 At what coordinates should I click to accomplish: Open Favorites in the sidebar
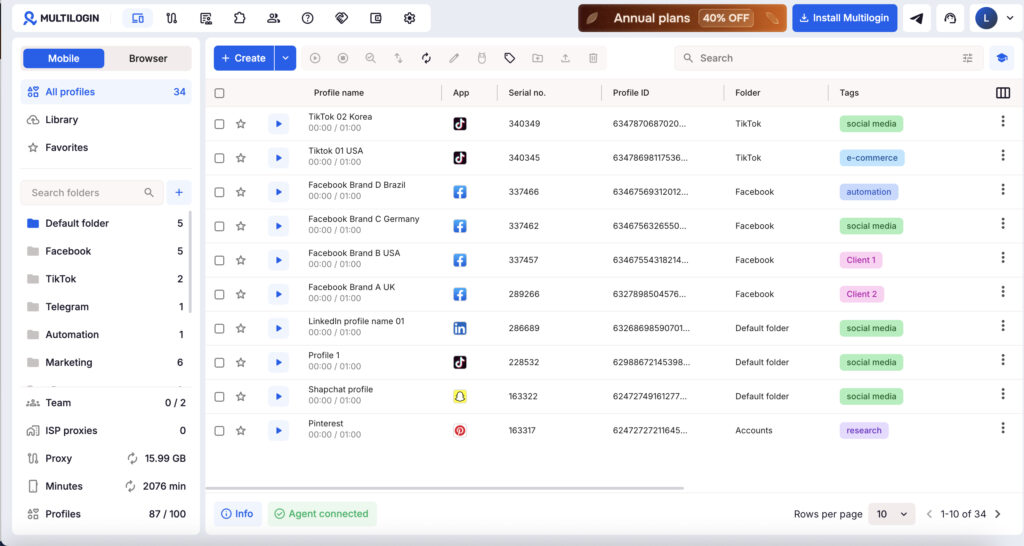click(x=106, y=148)
